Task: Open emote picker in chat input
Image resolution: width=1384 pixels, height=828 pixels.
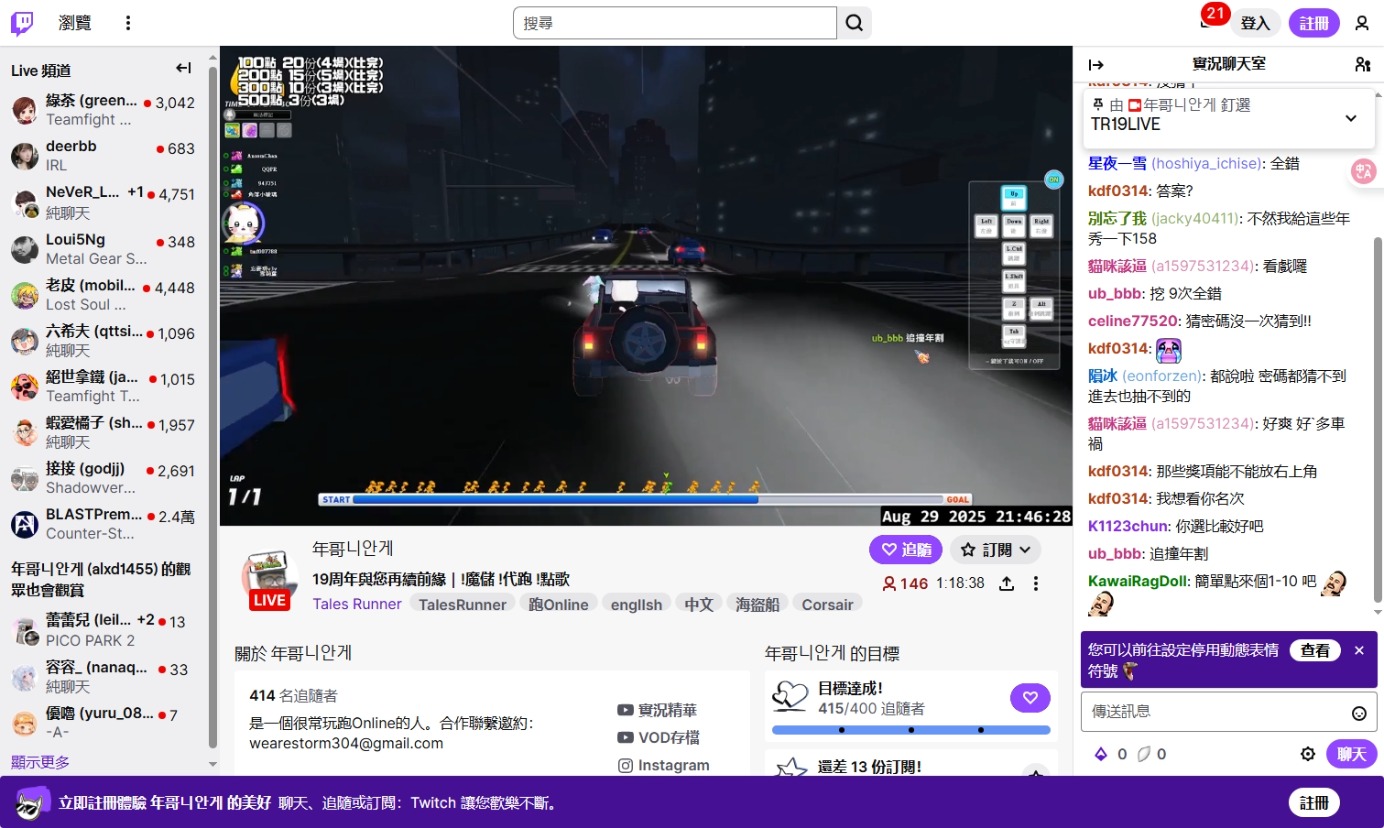Action: click(1359, 713)
